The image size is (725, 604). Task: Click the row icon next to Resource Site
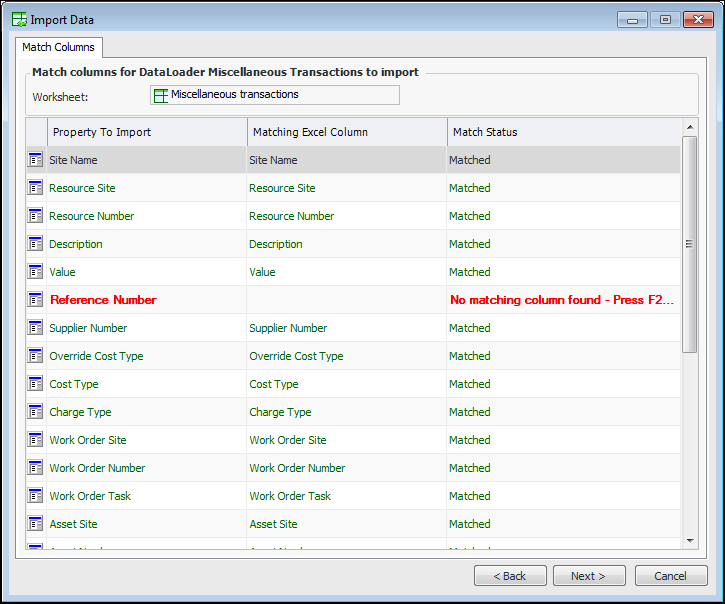click(36, 188)
